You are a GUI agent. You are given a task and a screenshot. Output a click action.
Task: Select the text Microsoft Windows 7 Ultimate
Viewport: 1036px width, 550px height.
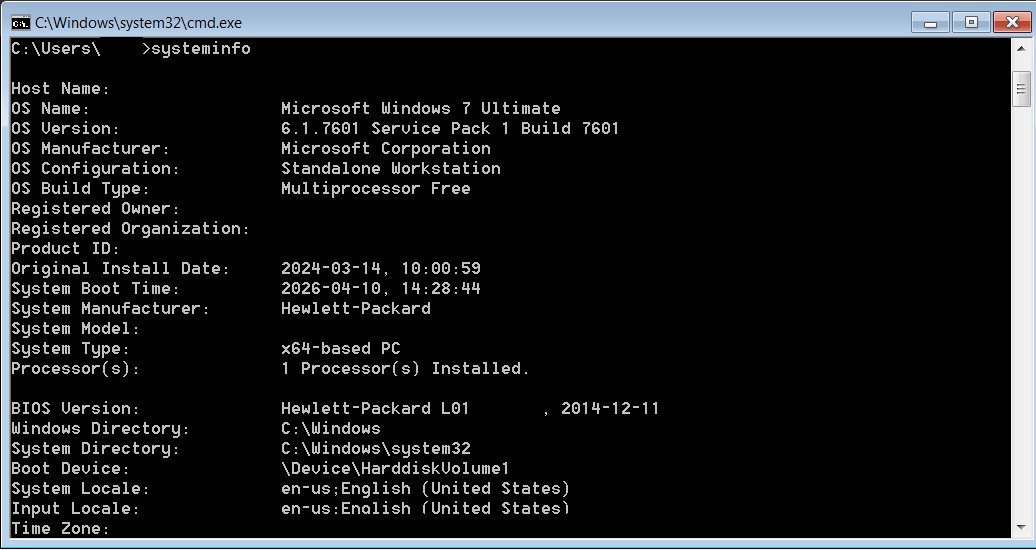pos(421,108)
